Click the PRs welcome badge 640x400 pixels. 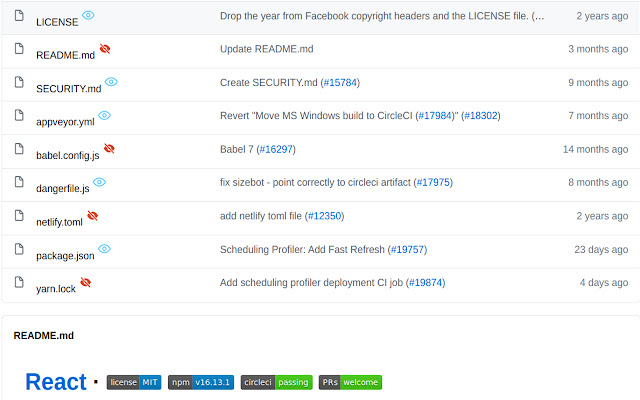pyautogui.click(x=350, y=382)
